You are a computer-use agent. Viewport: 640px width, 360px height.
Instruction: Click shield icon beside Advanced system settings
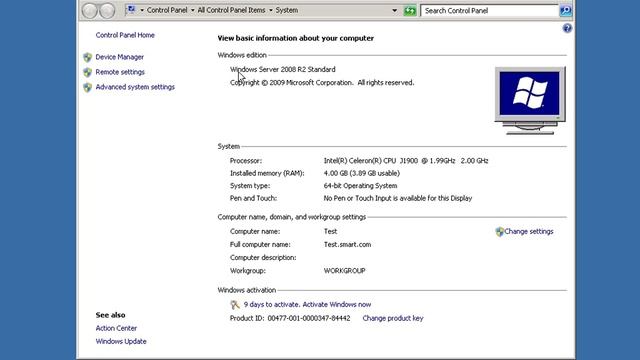pos(87,87)
